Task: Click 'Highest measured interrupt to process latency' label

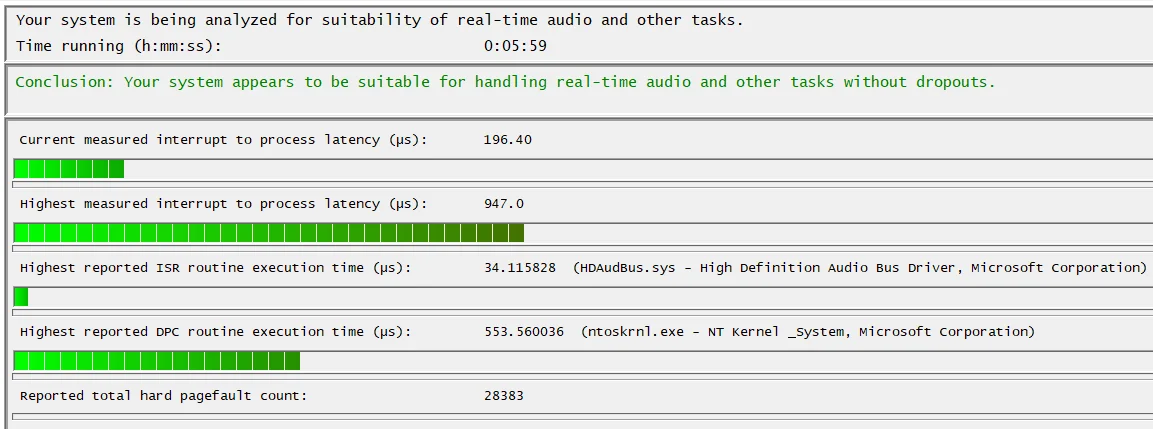Action: [x=223, y=203]
